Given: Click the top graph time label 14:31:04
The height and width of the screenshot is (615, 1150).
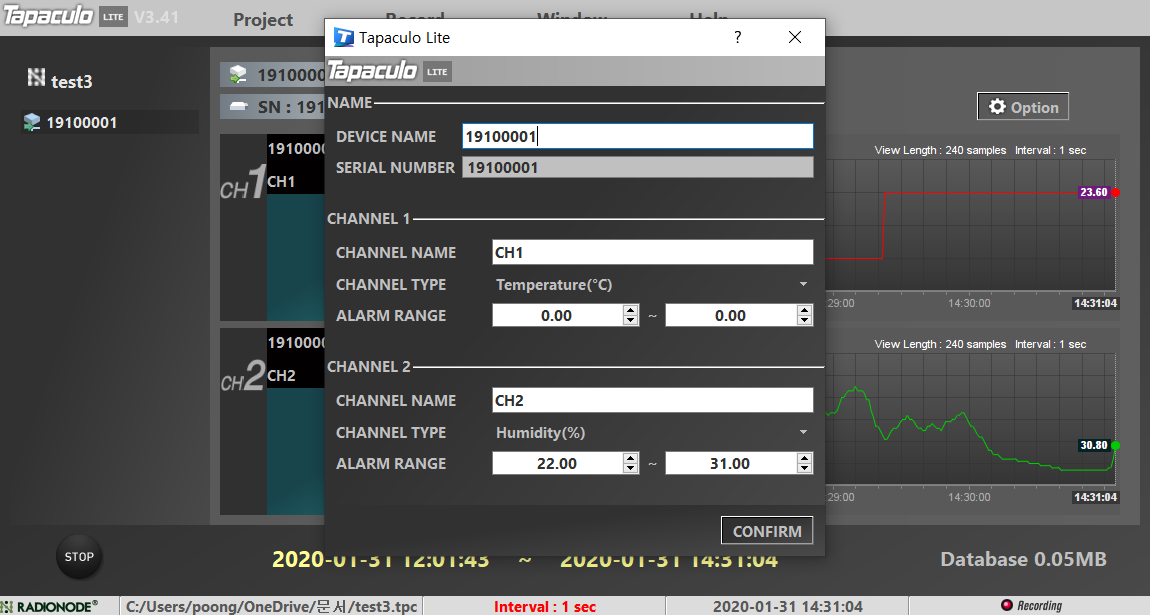Looking at the screenshot, I should click(x=1096, y=303).
